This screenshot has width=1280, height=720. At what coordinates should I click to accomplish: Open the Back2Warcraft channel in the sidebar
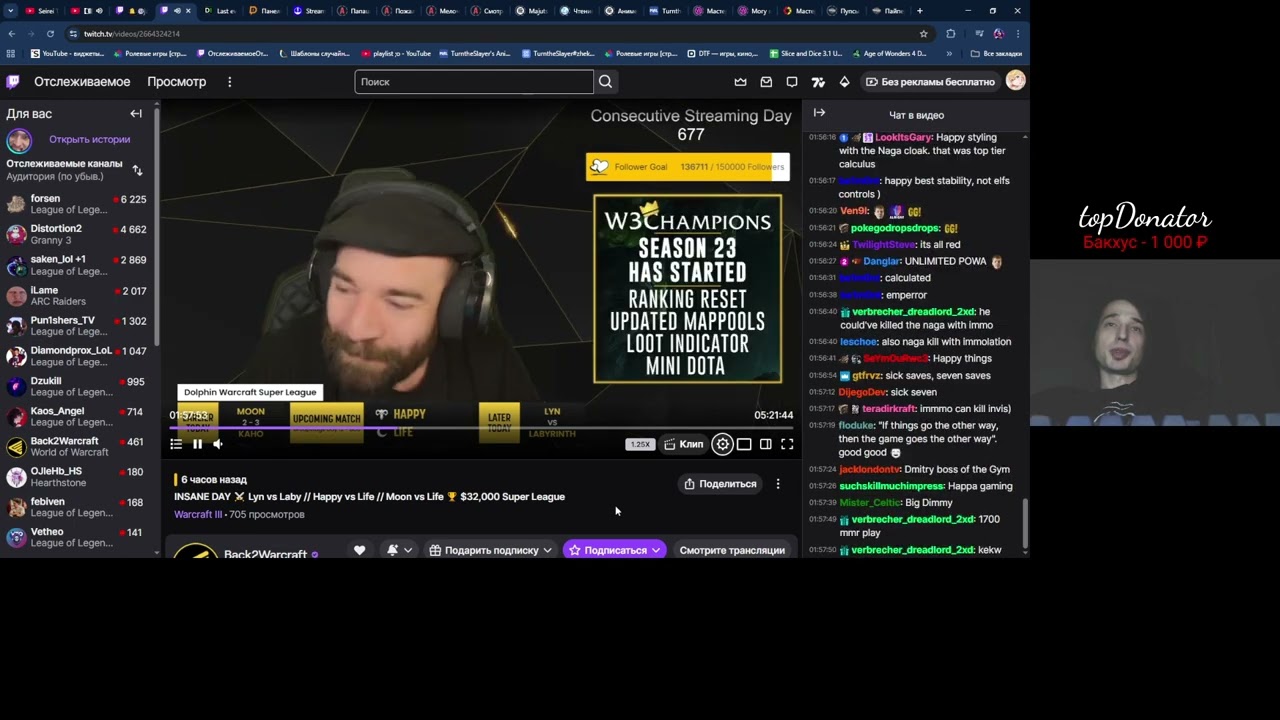pos(77,446)
